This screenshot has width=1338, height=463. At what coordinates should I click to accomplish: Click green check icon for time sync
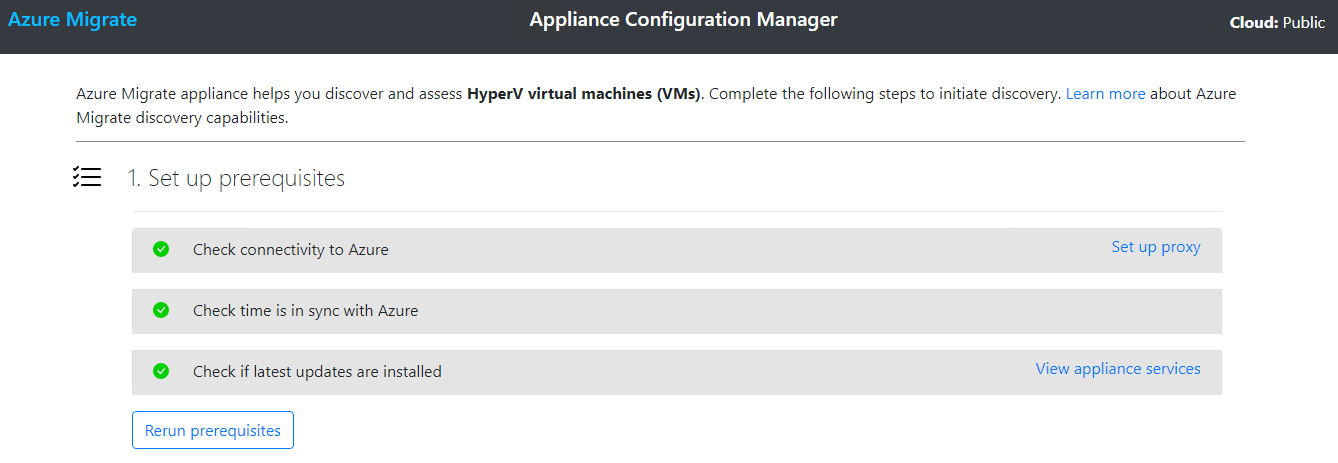click(x=161, y=310)
